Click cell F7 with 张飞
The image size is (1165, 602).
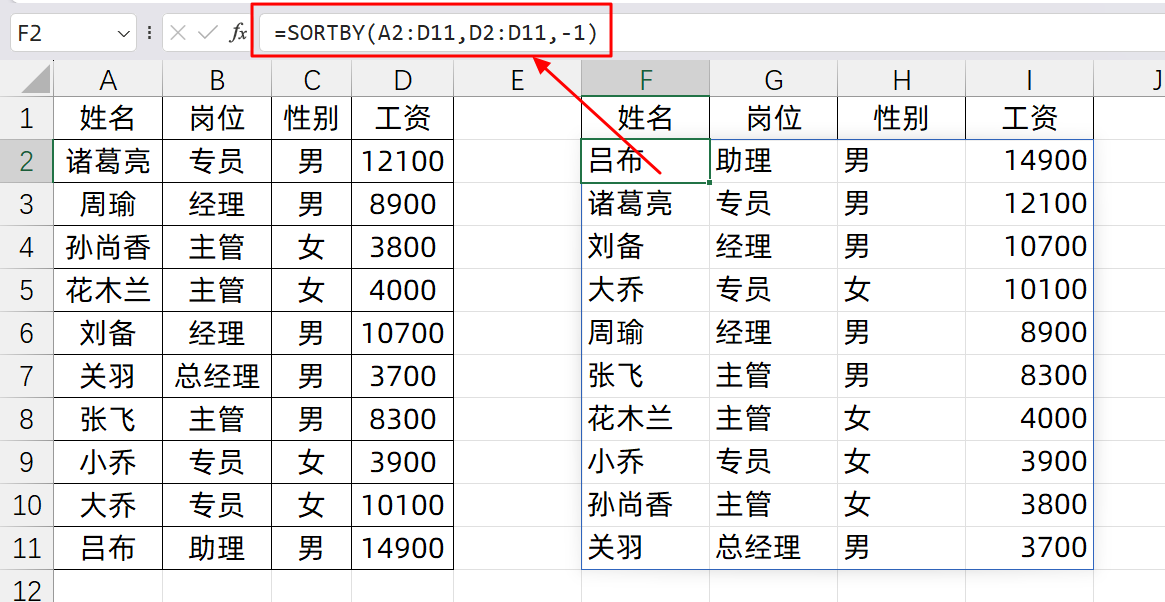point(646,376)
